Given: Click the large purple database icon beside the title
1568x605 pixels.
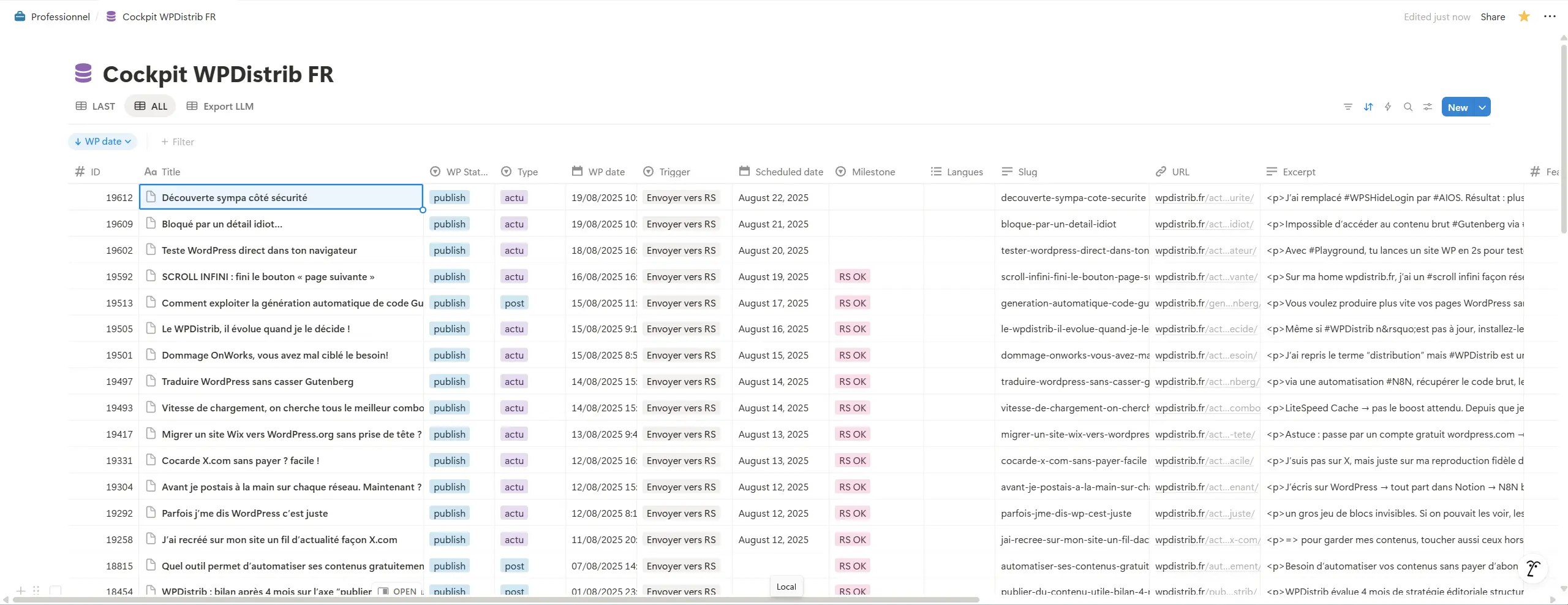Looking at the screenshot, I should [83, 74].
